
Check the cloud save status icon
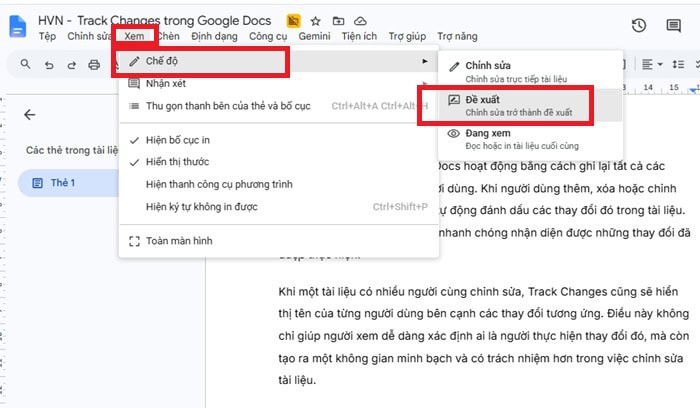(x=360, y=21)
